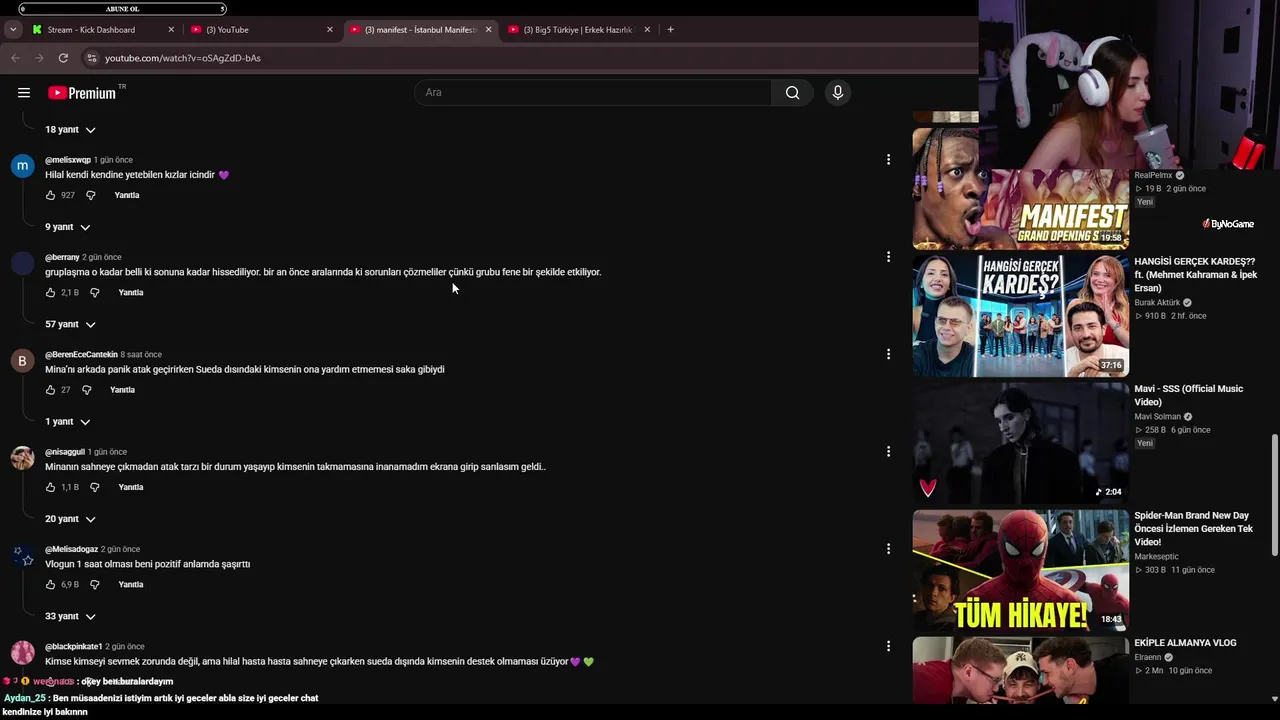Dislike the @berrany comment
1280x720 pixels.
coord(94,292)
